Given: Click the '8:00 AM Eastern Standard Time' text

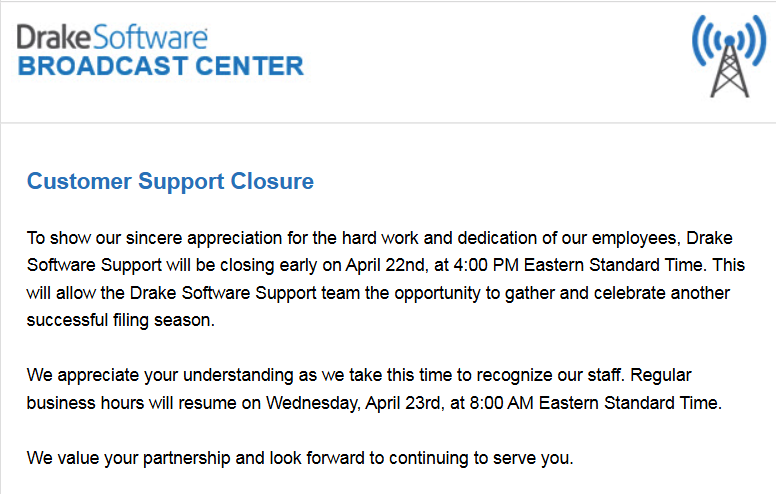Looking at the screenshot, I should [x=593, y=403].
